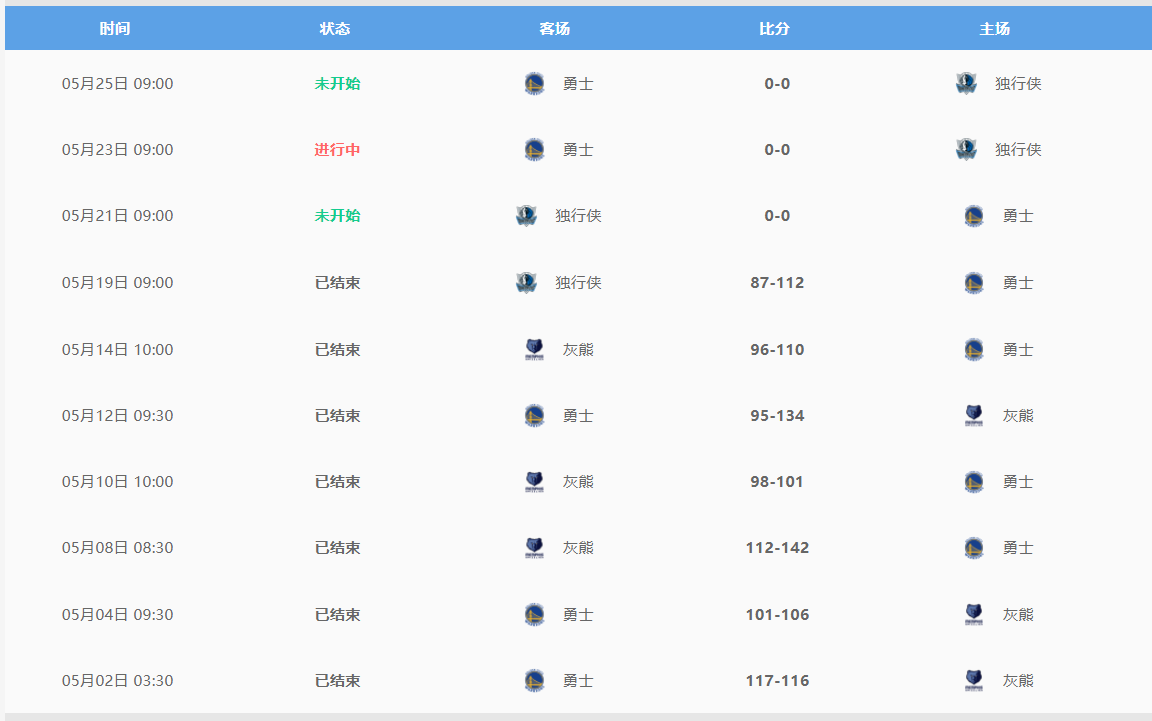Click home team 勇士 on 05月10日
The image size is (1152, 721).
coord(1018,482)
